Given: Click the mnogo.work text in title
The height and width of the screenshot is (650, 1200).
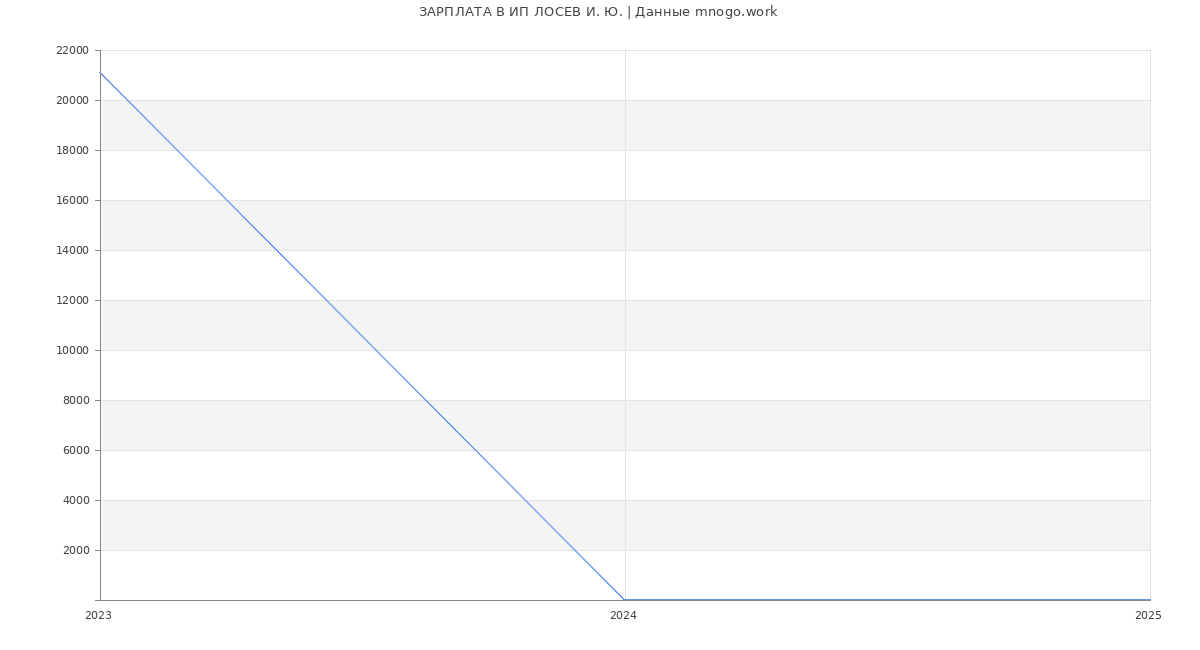Looking at the screenshot, I should coord(736,12).
